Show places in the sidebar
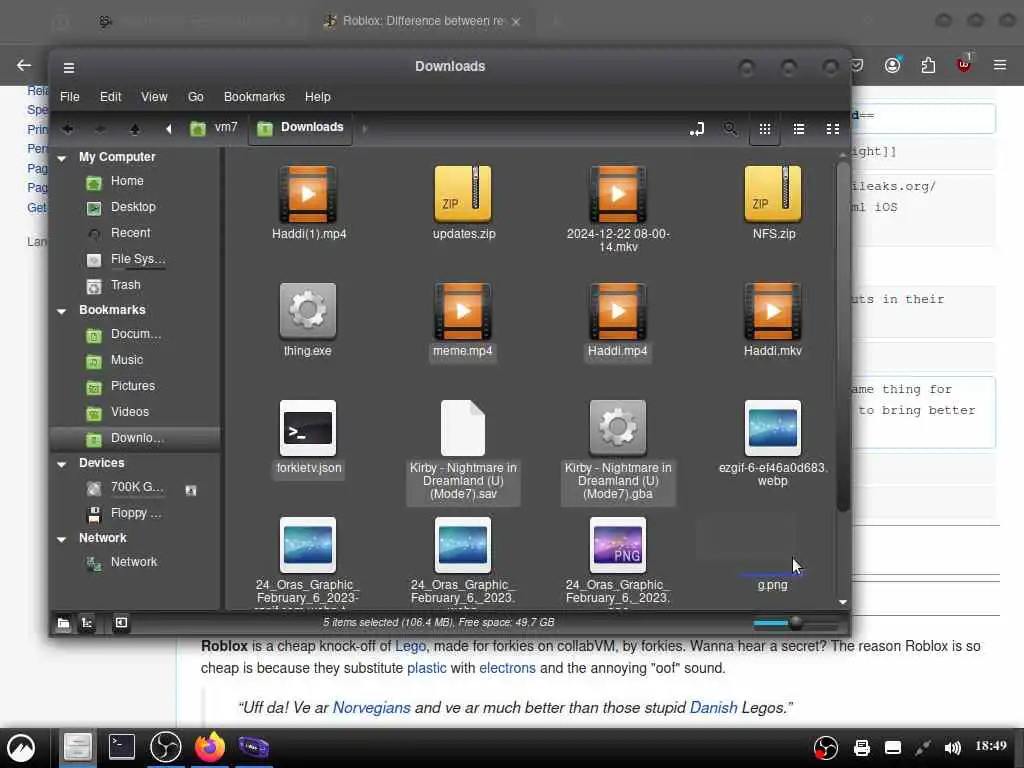 click(x=63, y=623)
